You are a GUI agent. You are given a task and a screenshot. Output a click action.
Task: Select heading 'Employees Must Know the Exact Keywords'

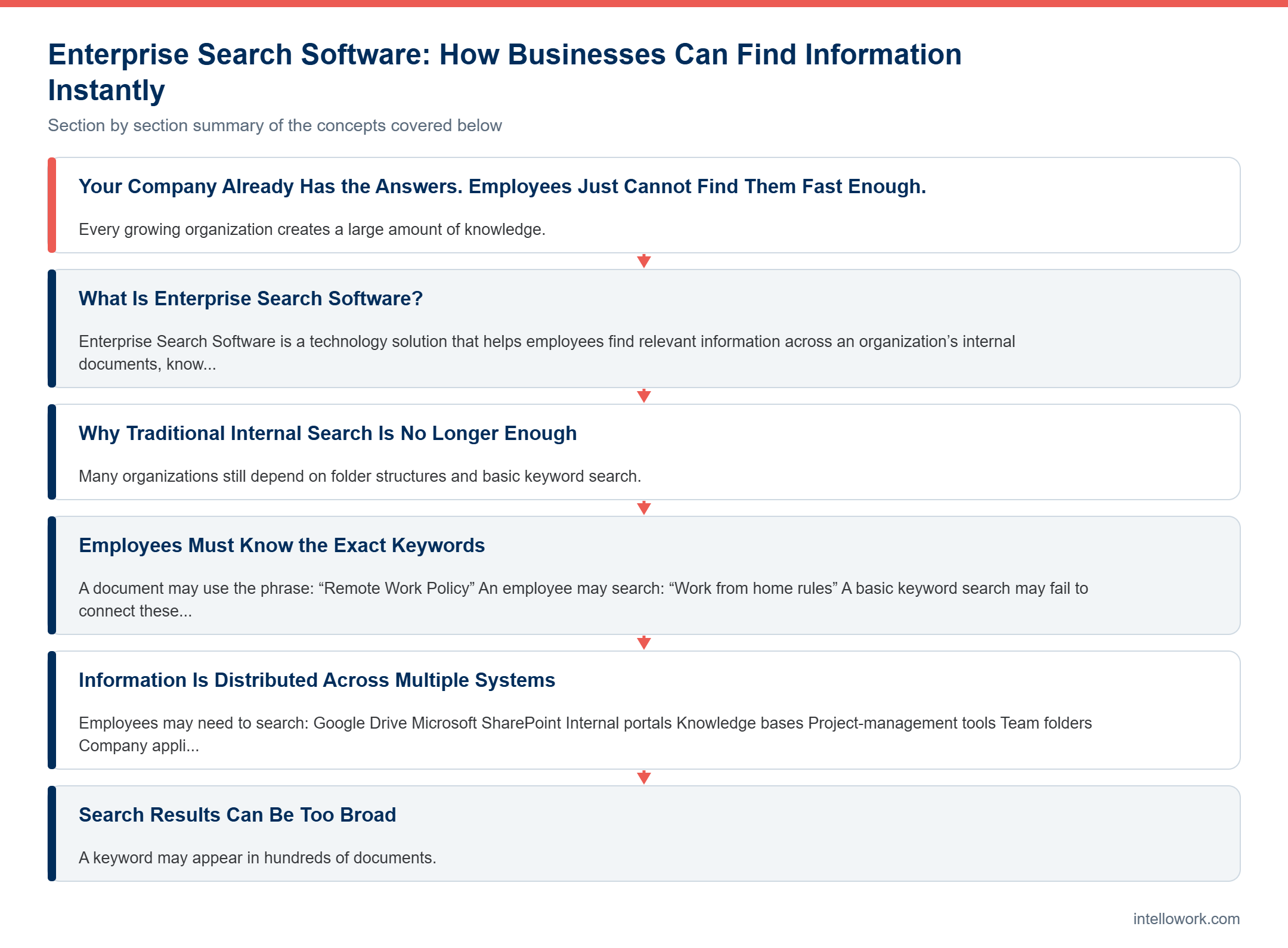[281, 546]
